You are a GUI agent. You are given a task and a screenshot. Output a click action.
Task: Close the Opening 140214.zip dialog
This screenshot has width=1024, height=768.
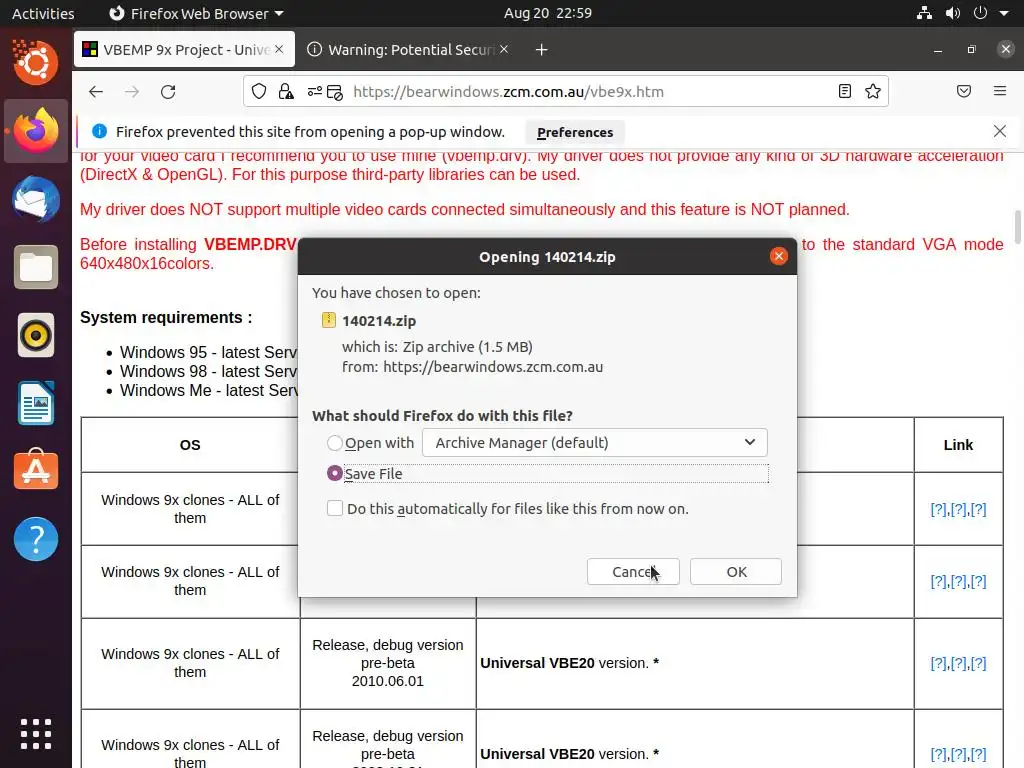[x=778, y=256]
